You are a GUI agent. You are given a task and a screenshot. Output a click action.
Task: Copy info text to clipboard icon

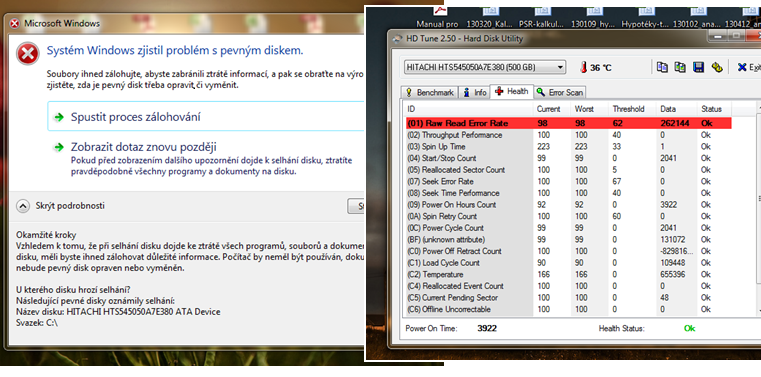tap(662, 67)
